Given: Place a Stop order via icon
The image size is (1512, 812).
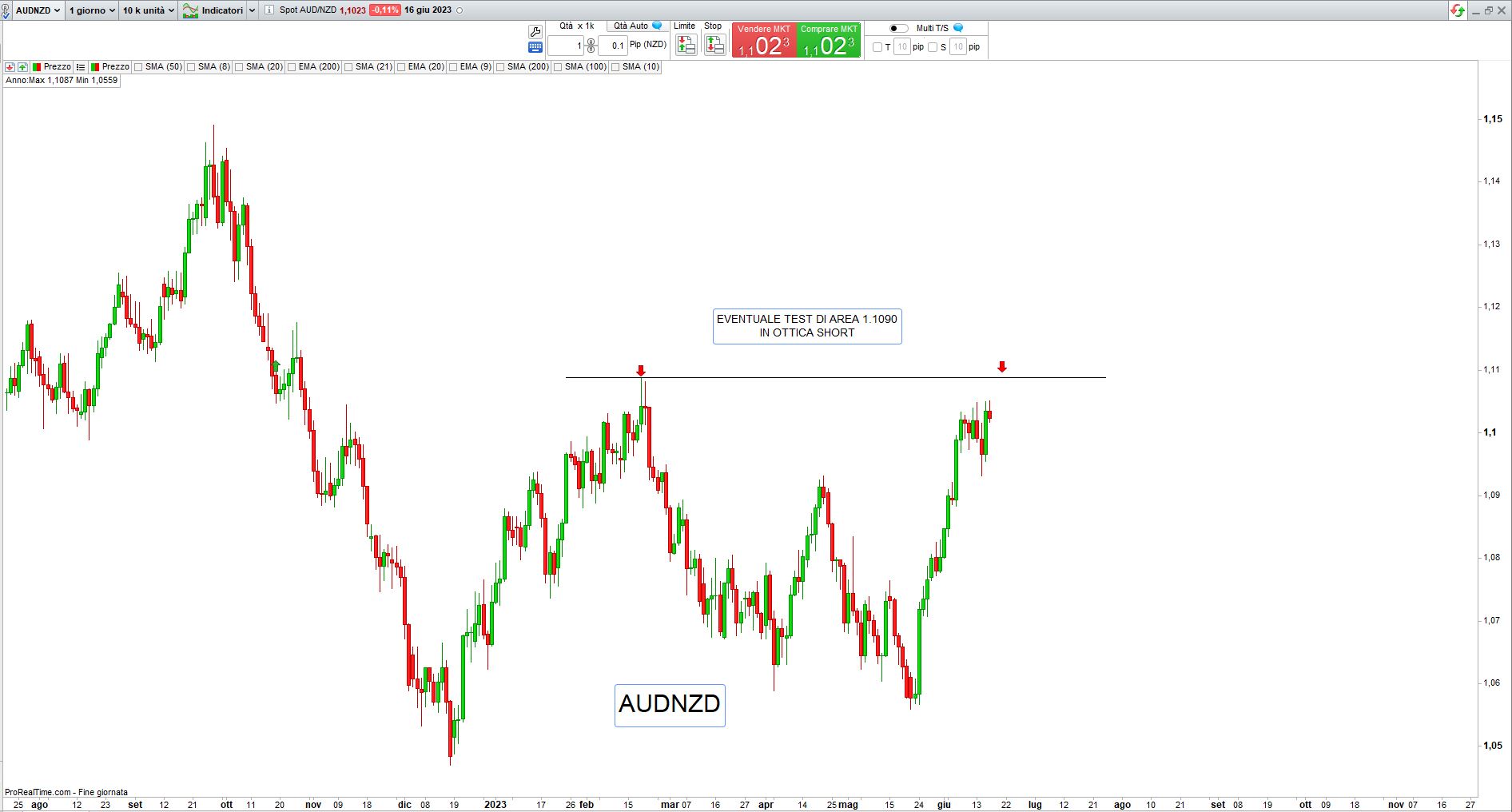Looking at the screenshot, I should 714,45.
